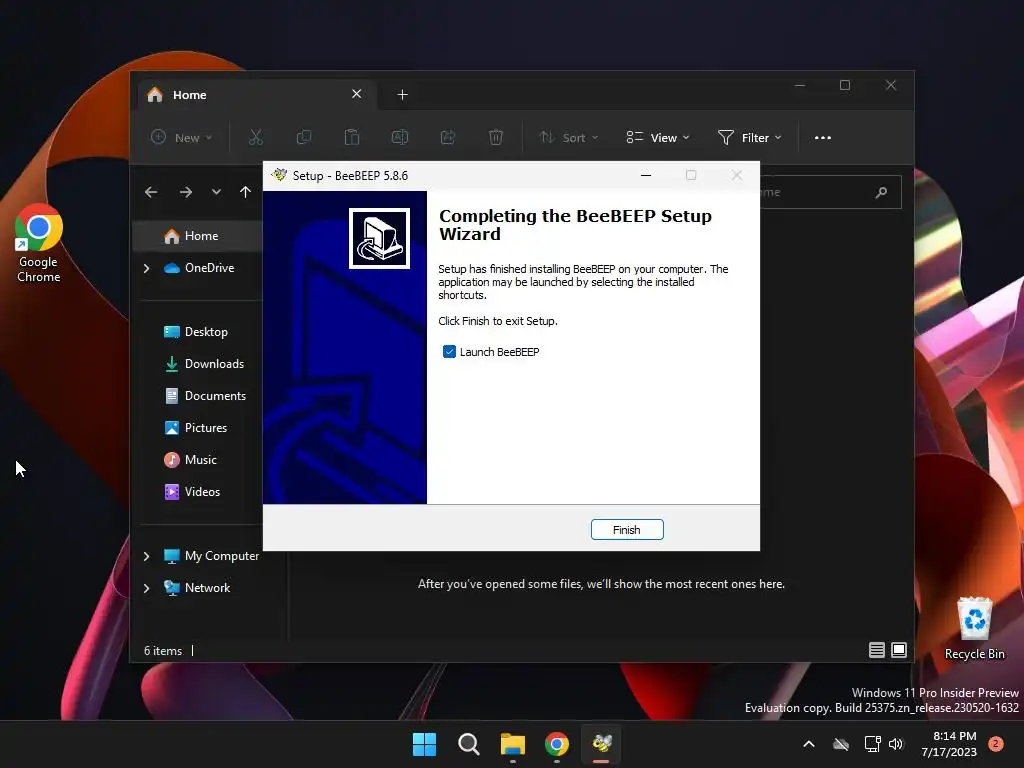This screenshot has height=768, width=1024.
Task: Open Music in the navigation pane
Action: 190,460
